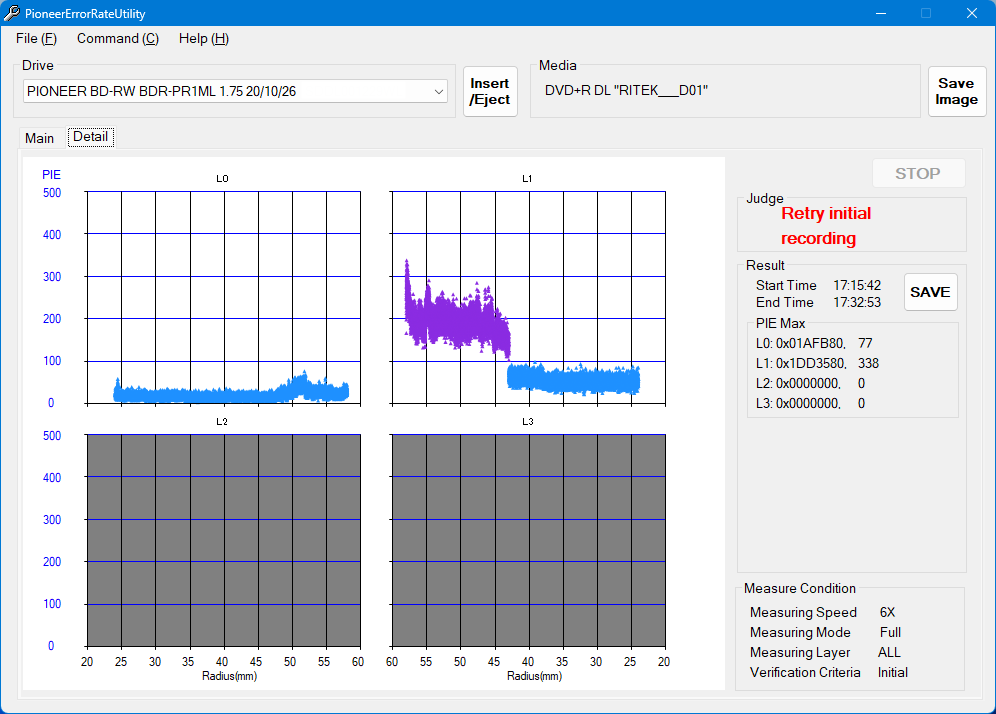Click the L0: 0x01AFB80 PIE Max row
The width and height of the screenshot is (996, 714).
click(814, 344)
